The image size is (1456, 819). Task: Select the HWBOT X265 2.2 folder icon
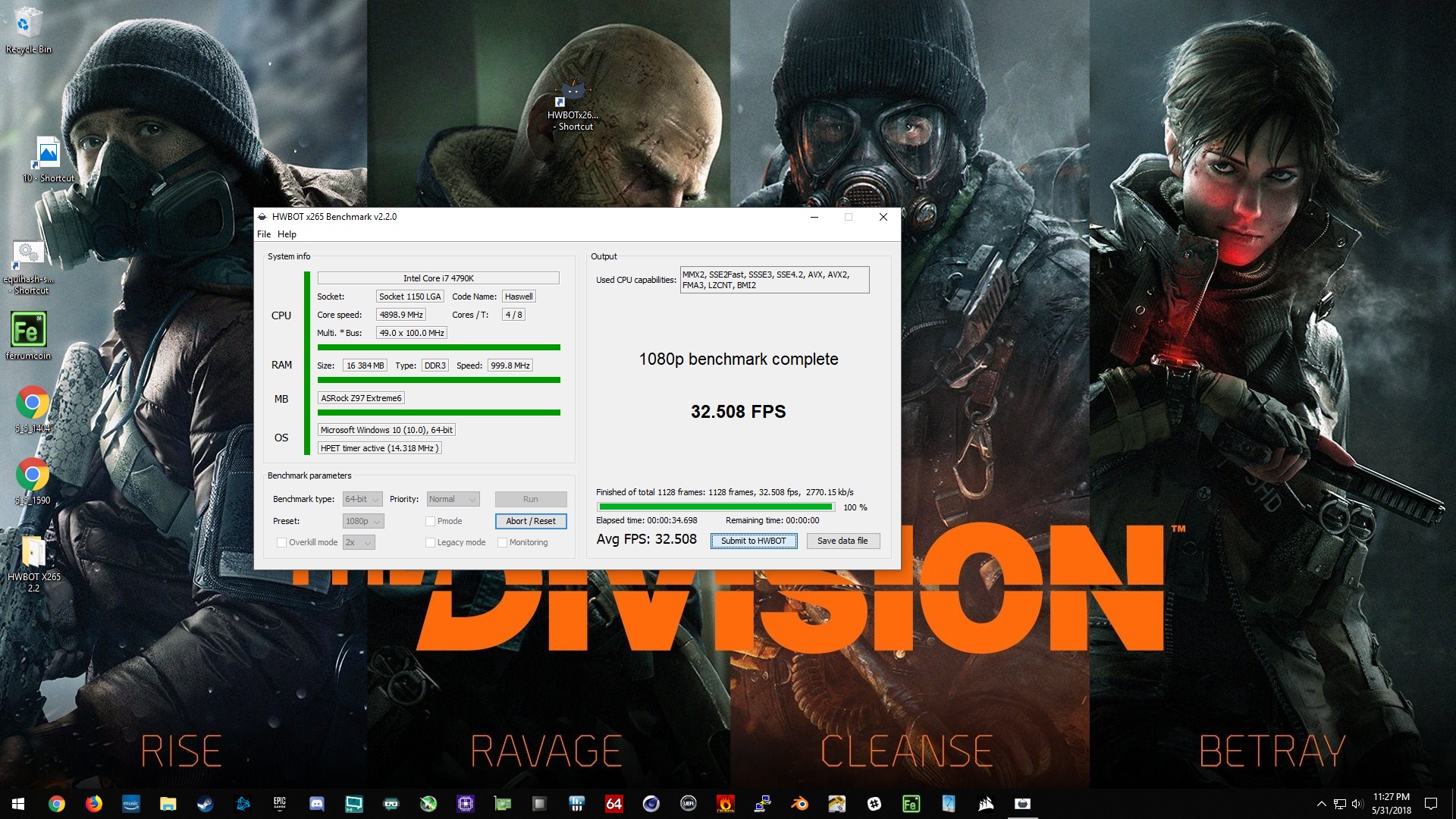(x=33, y=564)
